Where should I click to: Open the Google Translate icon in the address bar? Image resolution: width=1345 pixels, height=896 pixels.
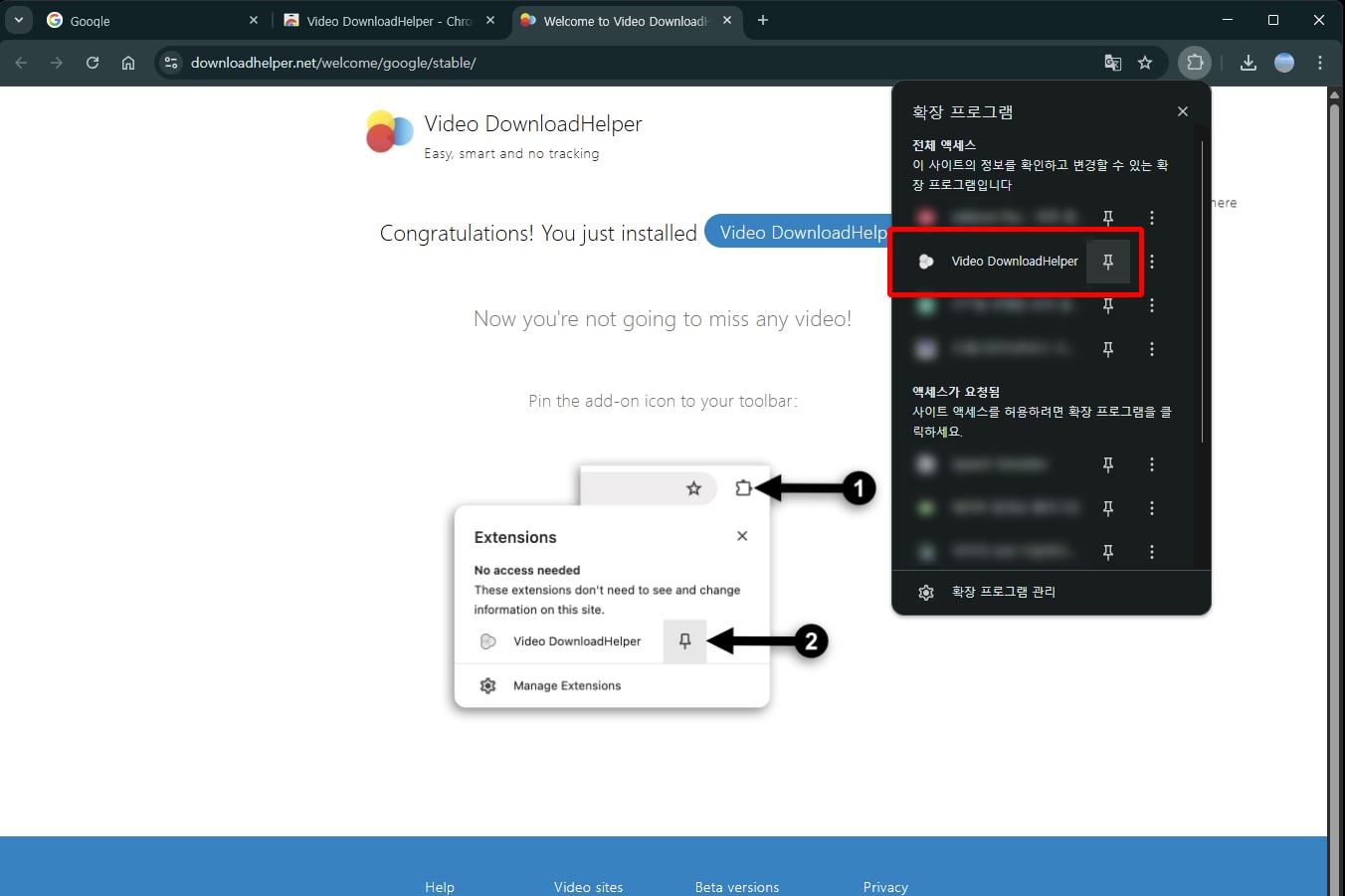coord(1113,63)
